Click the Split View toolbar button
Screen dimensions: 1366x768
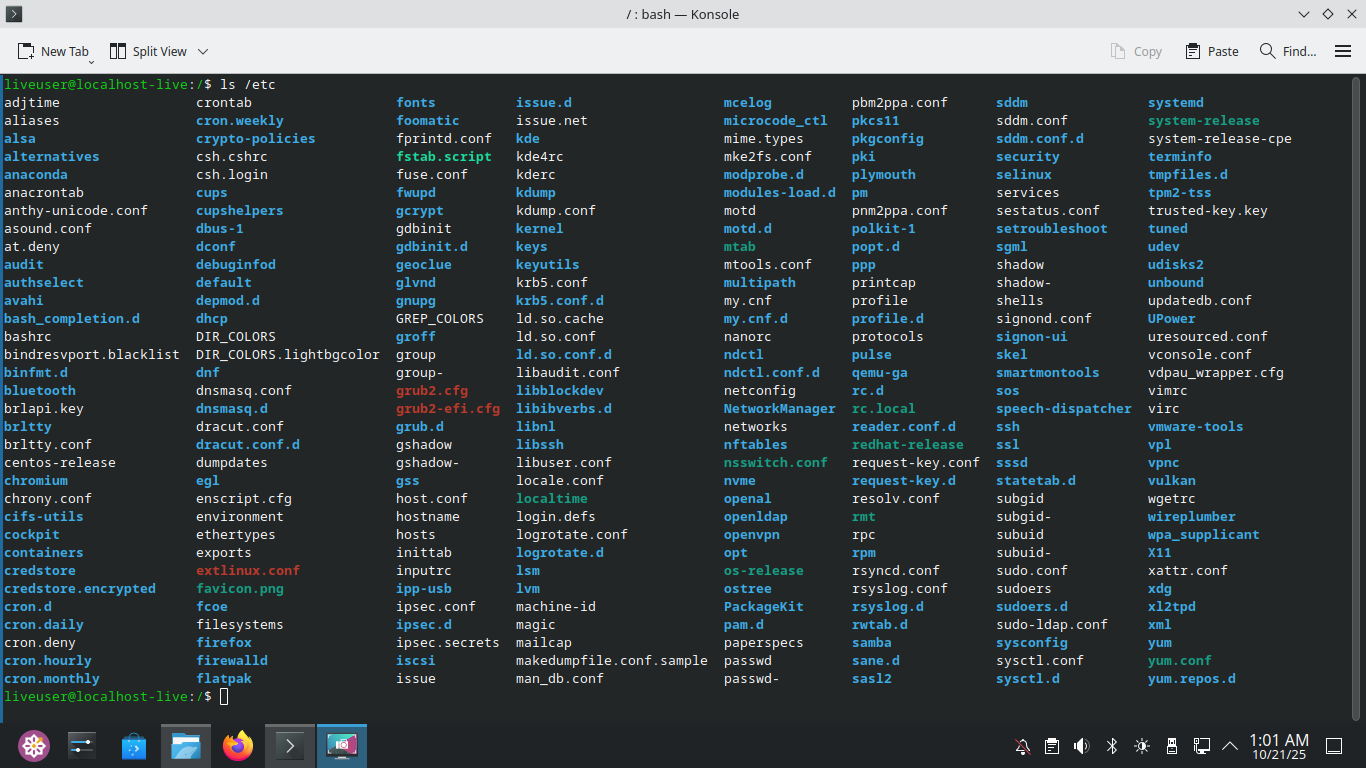click(148, 51)
